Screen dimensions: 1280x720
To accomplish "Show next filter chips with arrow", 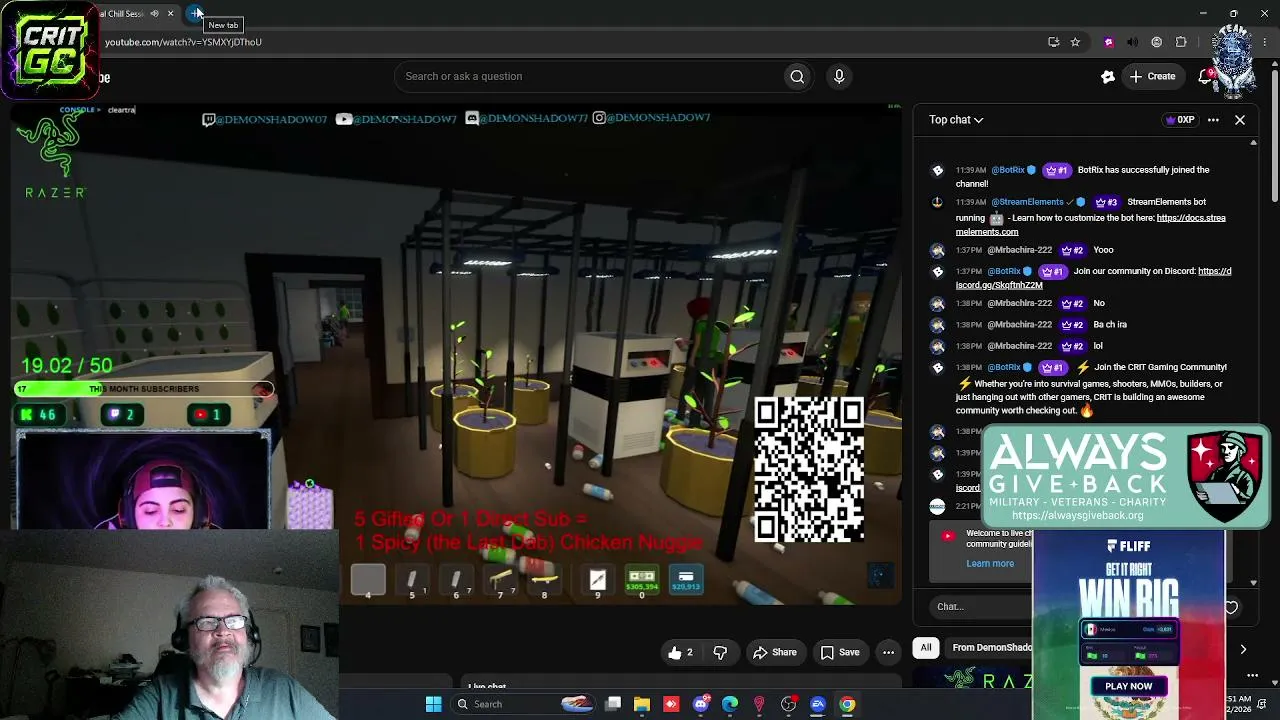I will (1243, 649).
